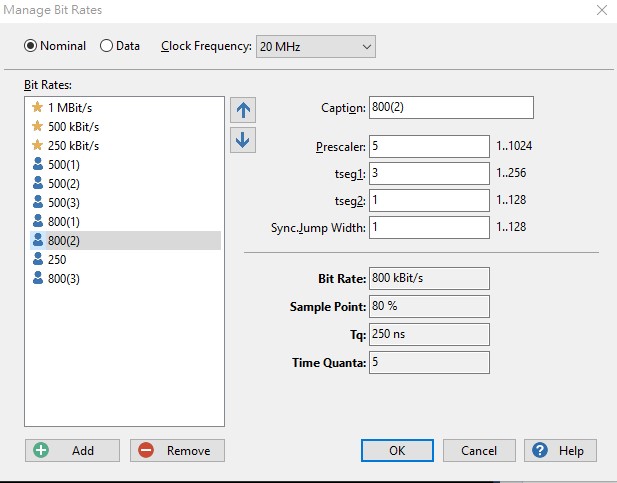Select the 500(3) list entry
This screenshot has width=617, height=483.
pyautogui.click(x=125, y=202)
